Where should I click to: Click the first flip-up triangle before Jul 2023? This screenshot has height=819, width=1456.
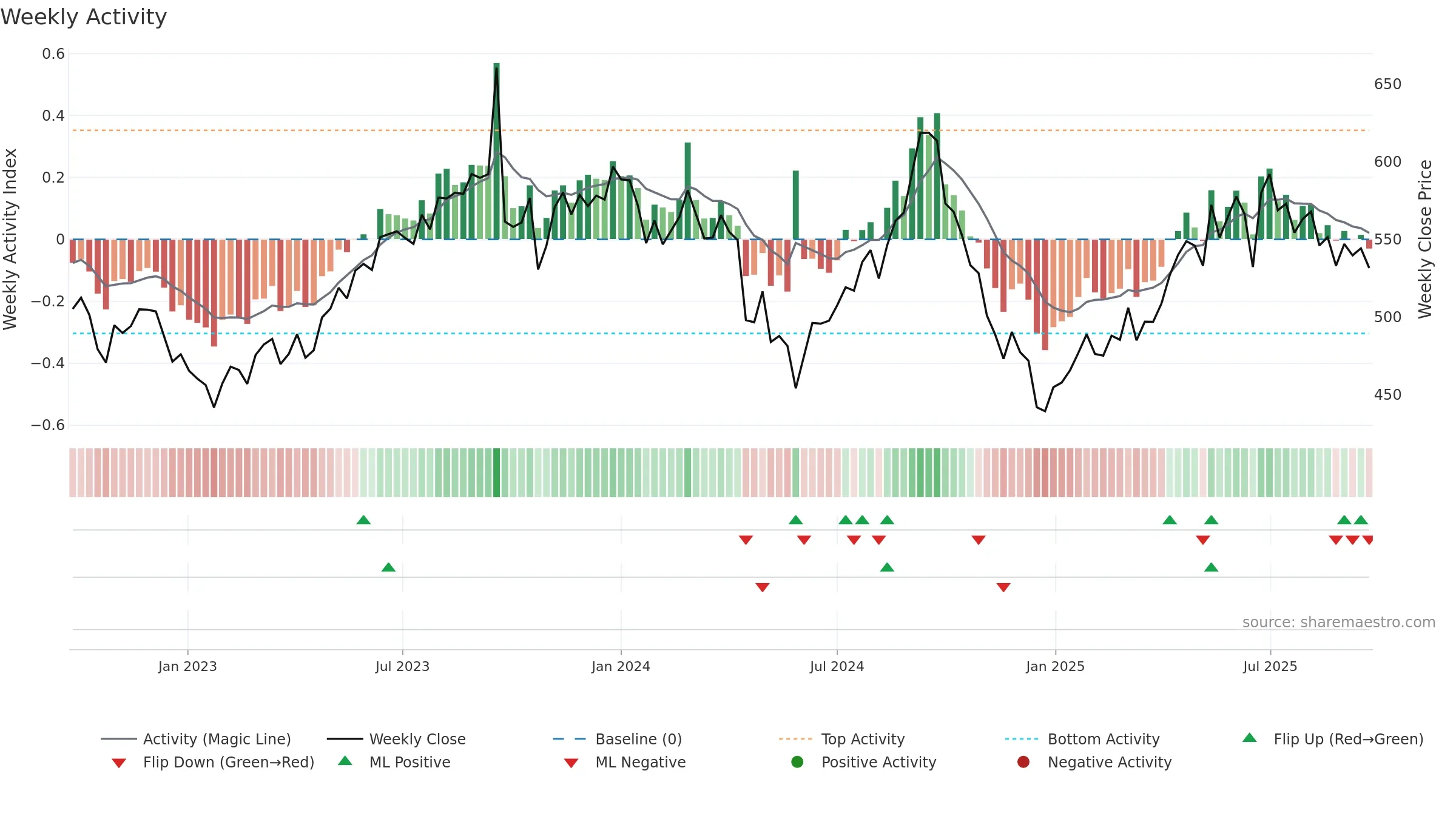pos(363,520)
